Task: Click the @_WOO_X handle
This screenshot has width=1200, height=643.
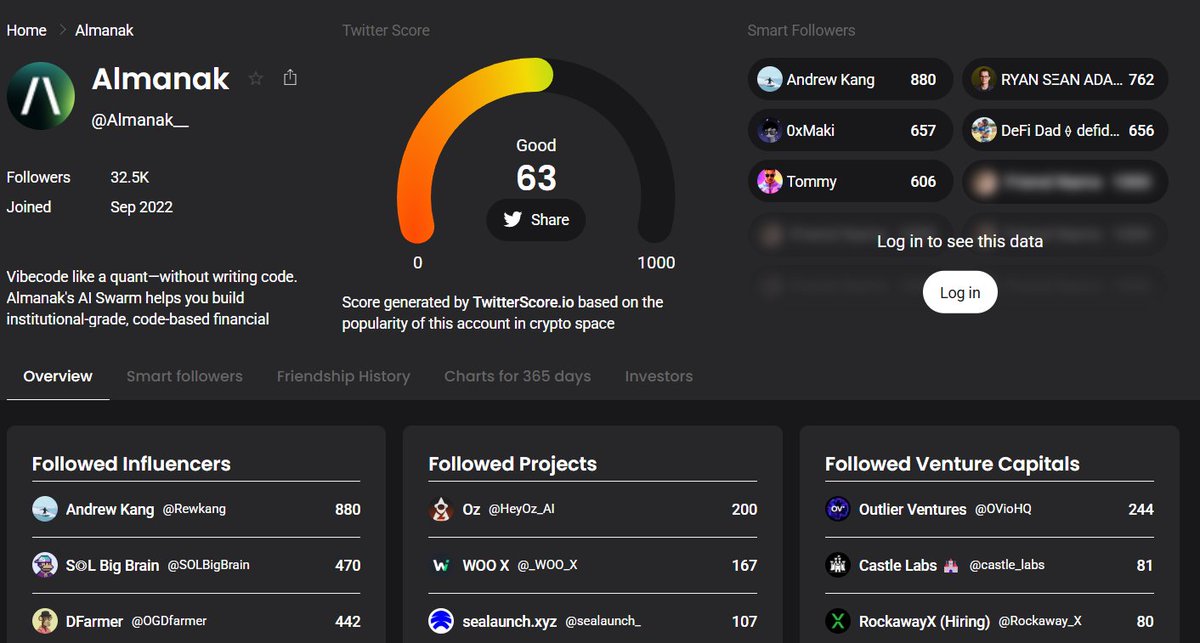Action: point(547,565)
